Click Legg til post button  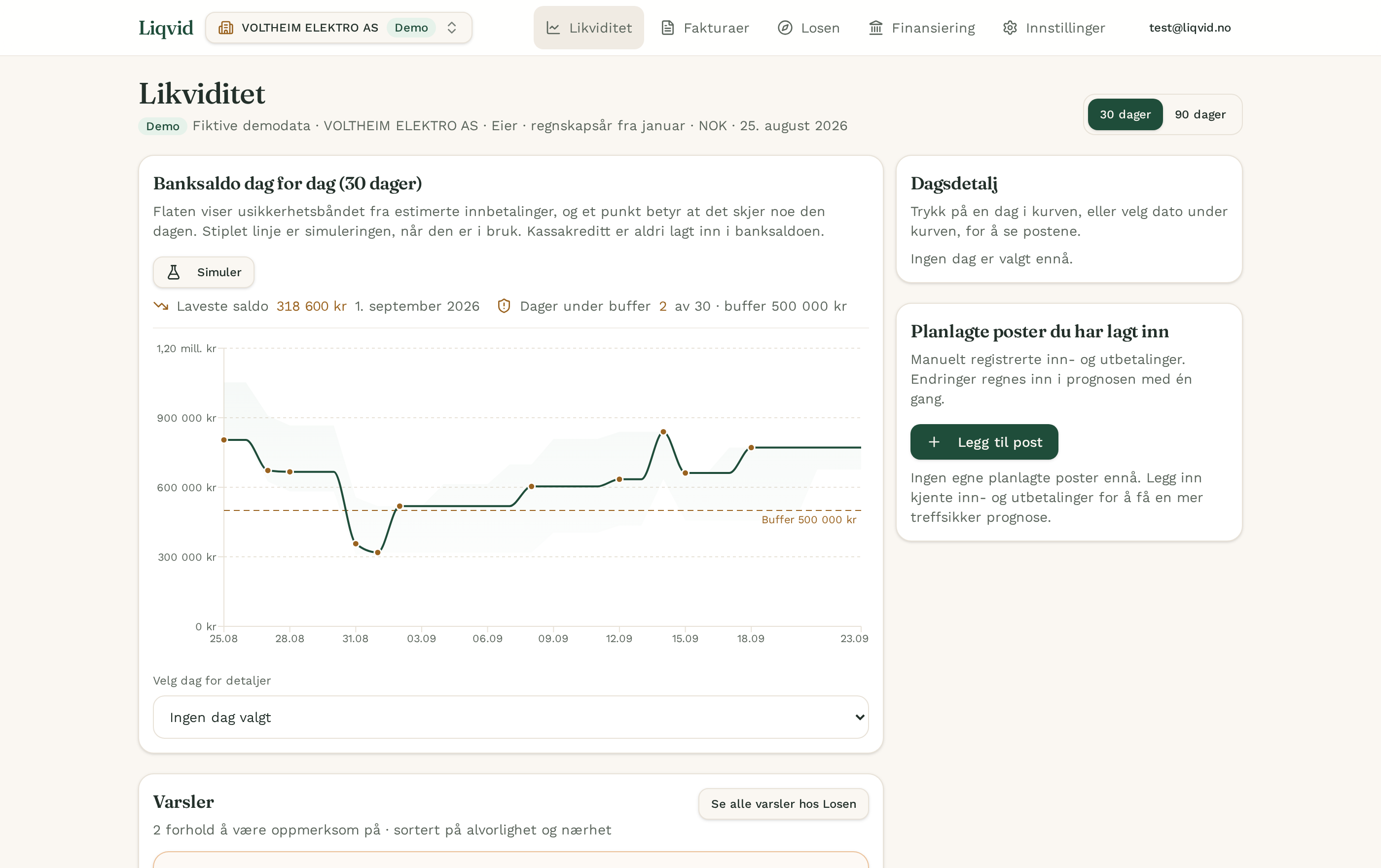[984, 442]
